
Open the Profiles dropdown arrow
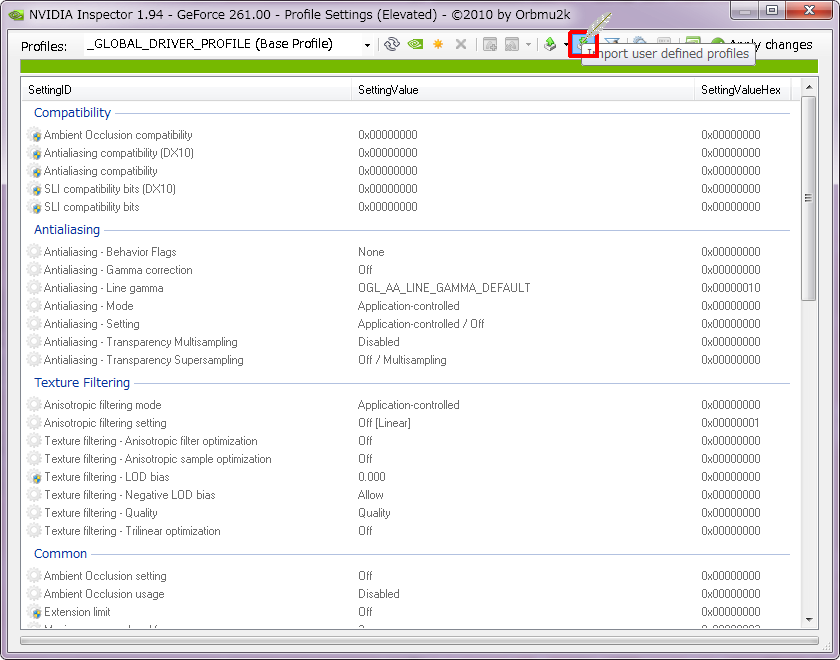point(367,45)
